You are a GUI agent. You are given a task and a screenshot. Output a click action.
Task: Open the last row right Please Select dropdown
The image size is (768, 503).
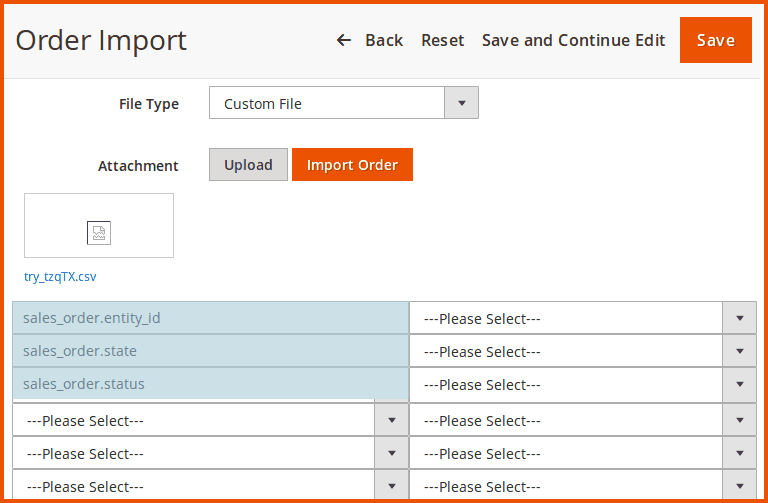[x=583, y=486]
